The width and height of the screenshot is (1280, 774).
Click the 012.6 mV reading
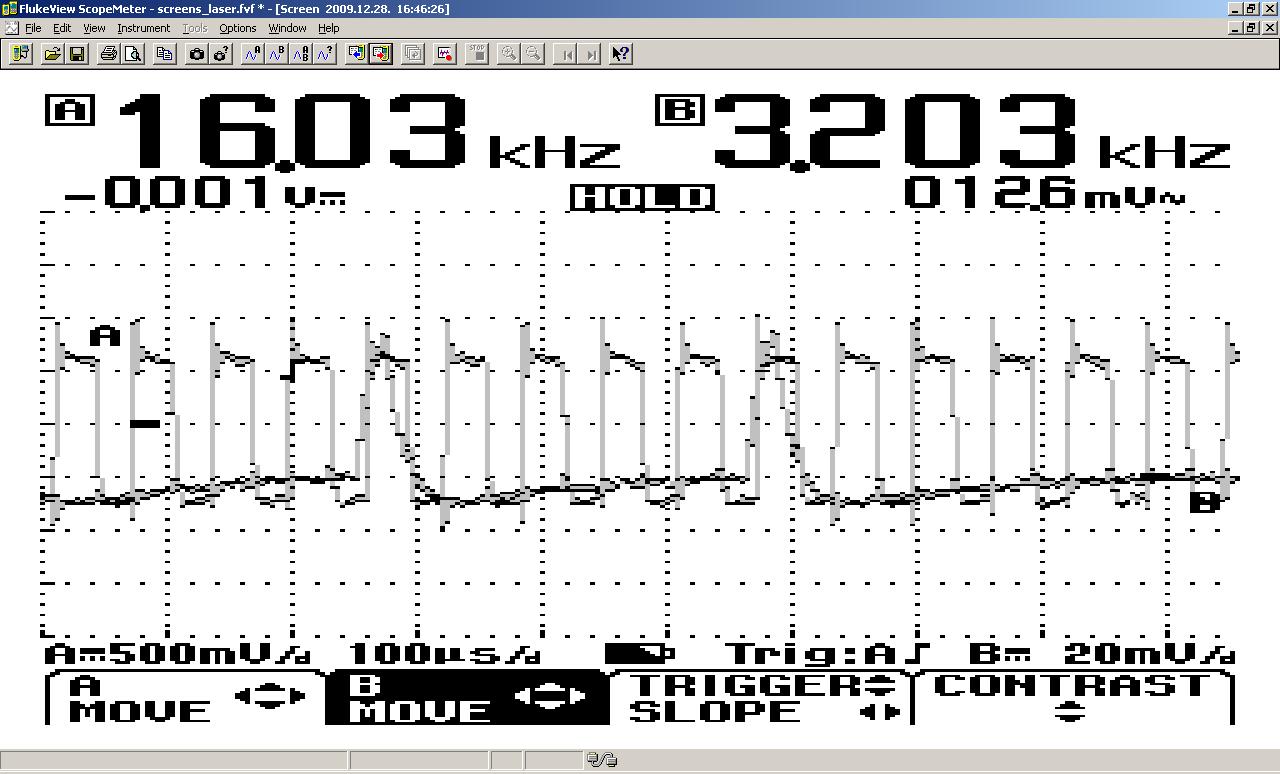point(1045,192)
